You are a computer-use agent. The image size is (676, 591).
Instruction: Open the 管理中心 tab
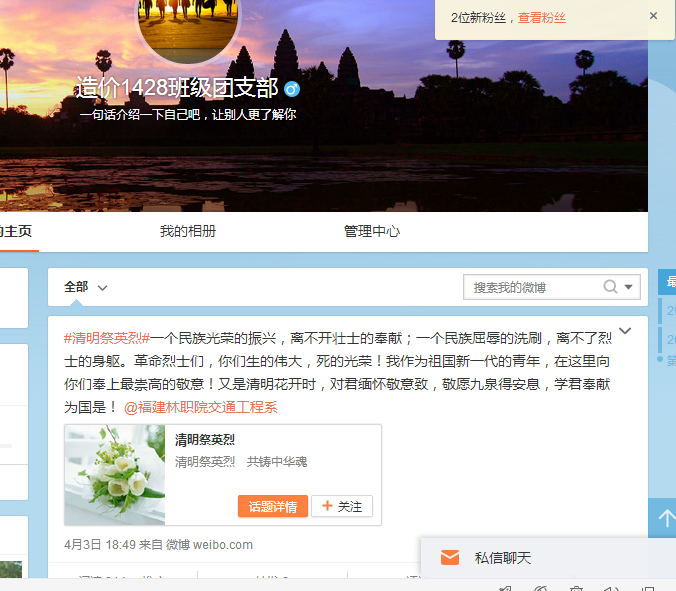(372, 231)
